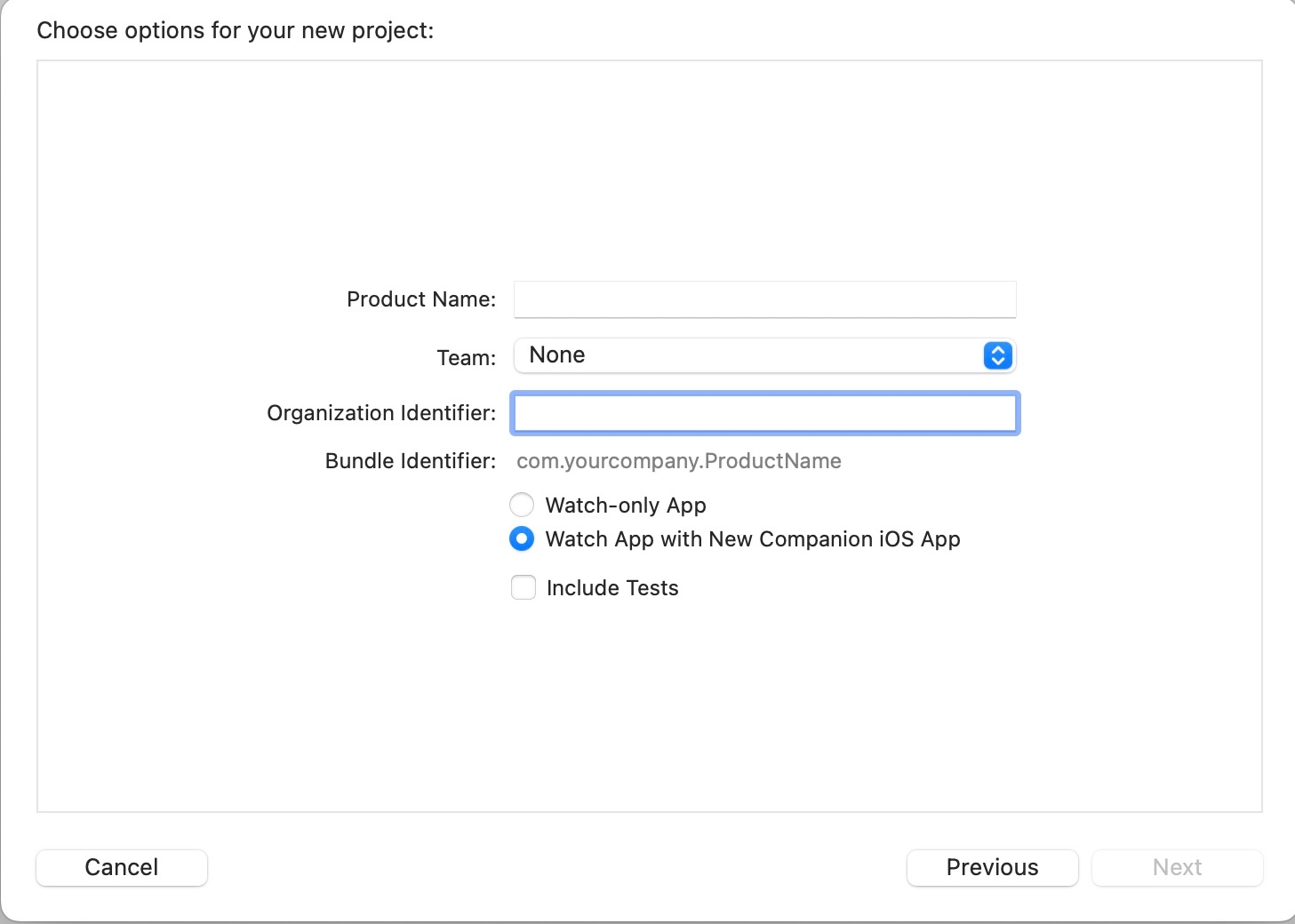Enable the Include Tests checkbox box
The image size is (1295, 924).
pos(524,587)
